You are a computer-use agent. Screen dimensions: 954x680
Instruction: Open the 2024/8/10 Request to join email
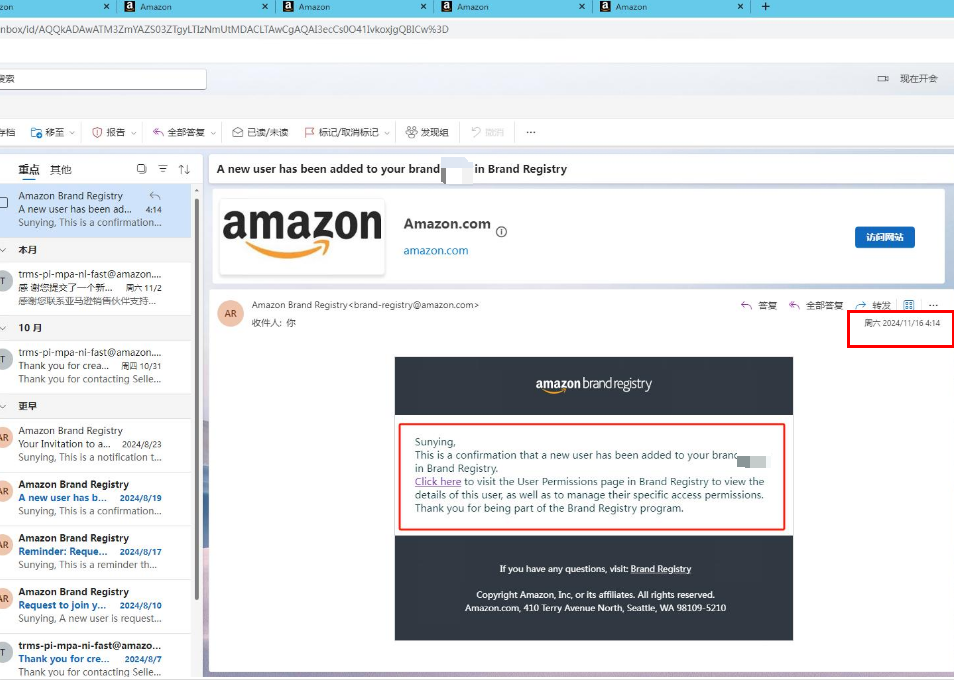(95, 605)
